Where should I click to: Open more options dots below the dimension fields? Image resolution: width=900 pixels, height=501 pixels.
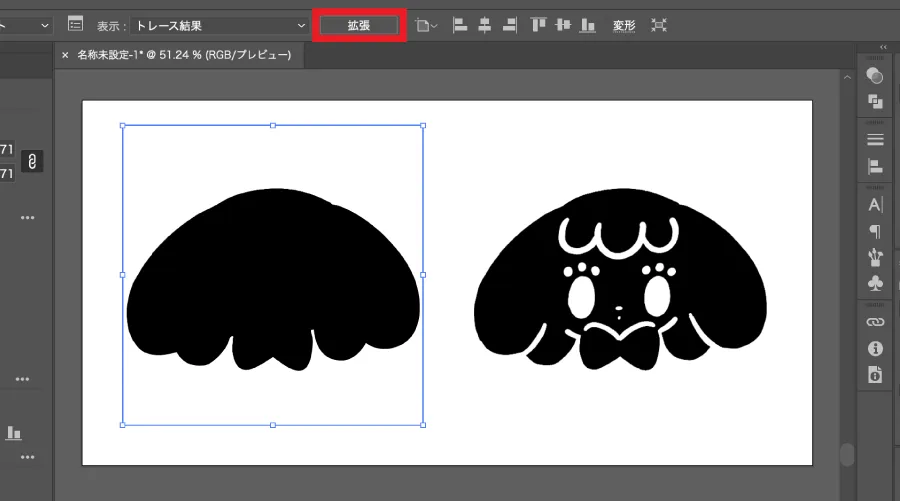pos(28,218)
